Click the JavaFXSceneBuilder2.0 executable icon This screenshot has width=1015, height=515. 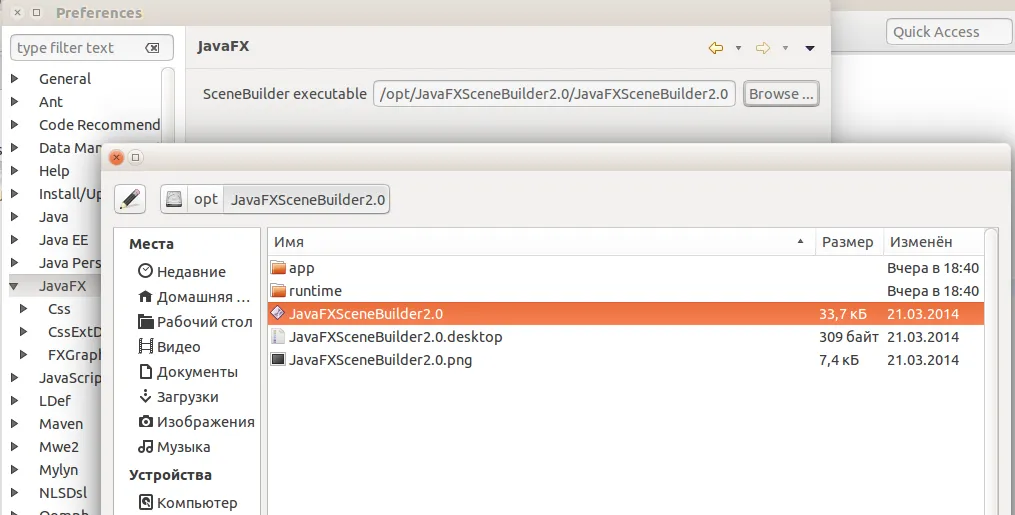pyautogui.click(x=278, y=313)
